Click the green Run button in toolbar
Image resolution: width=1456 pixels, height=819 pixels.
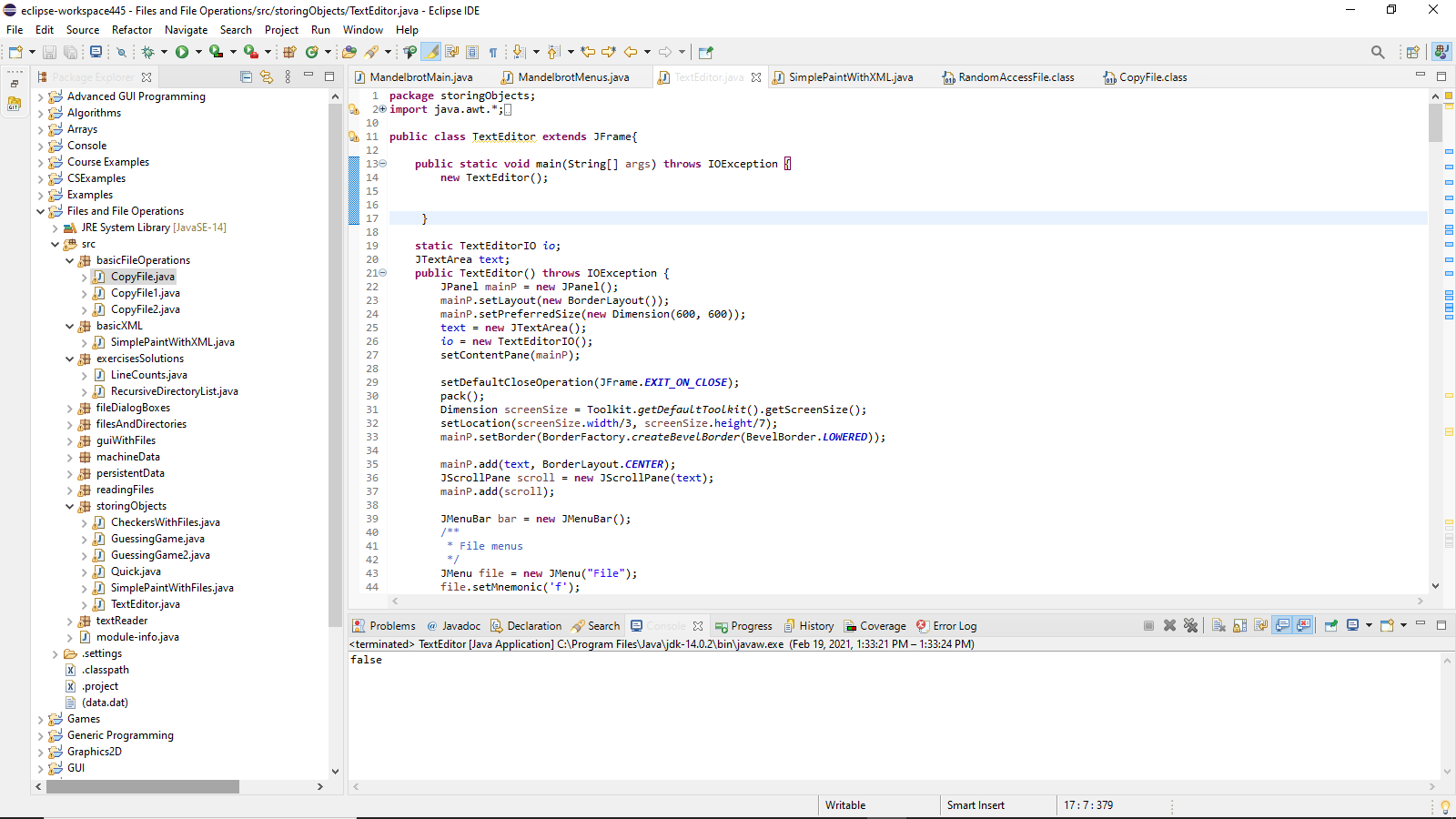182,52
